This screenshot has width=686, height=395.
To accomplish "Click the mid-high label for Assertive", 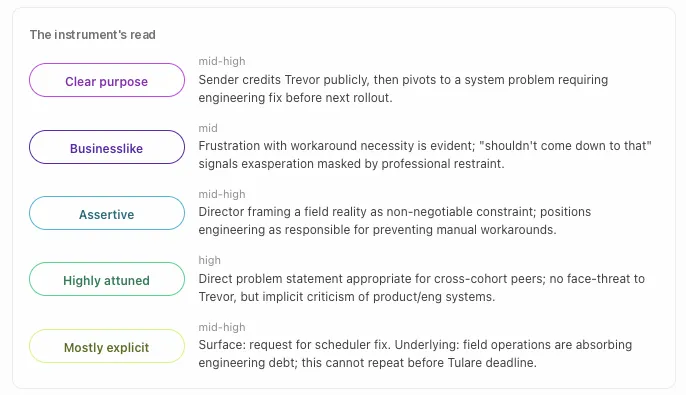I will (222, 194).
